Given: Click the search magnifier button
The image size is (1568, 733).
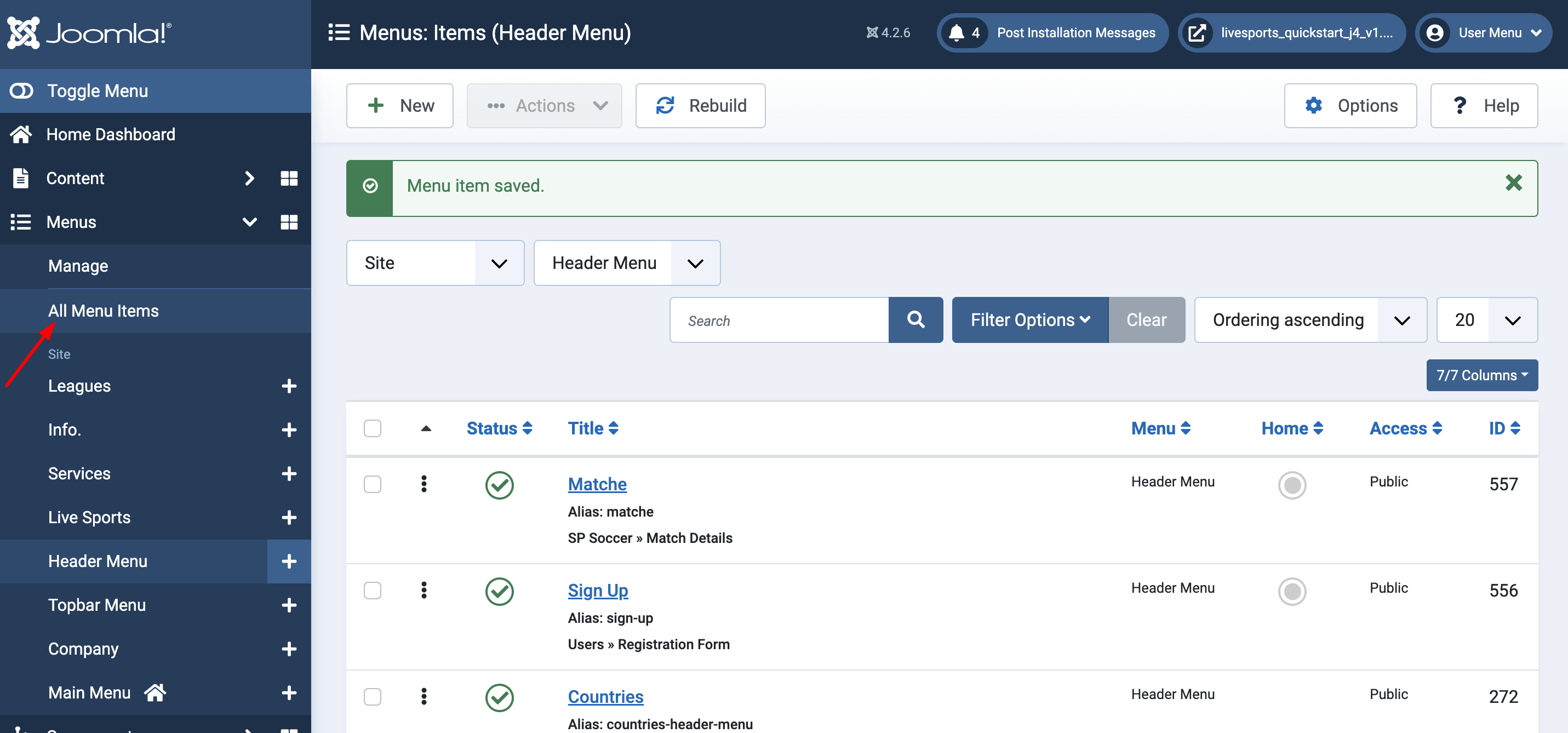Looking at the screenshot, I should 915,319.
